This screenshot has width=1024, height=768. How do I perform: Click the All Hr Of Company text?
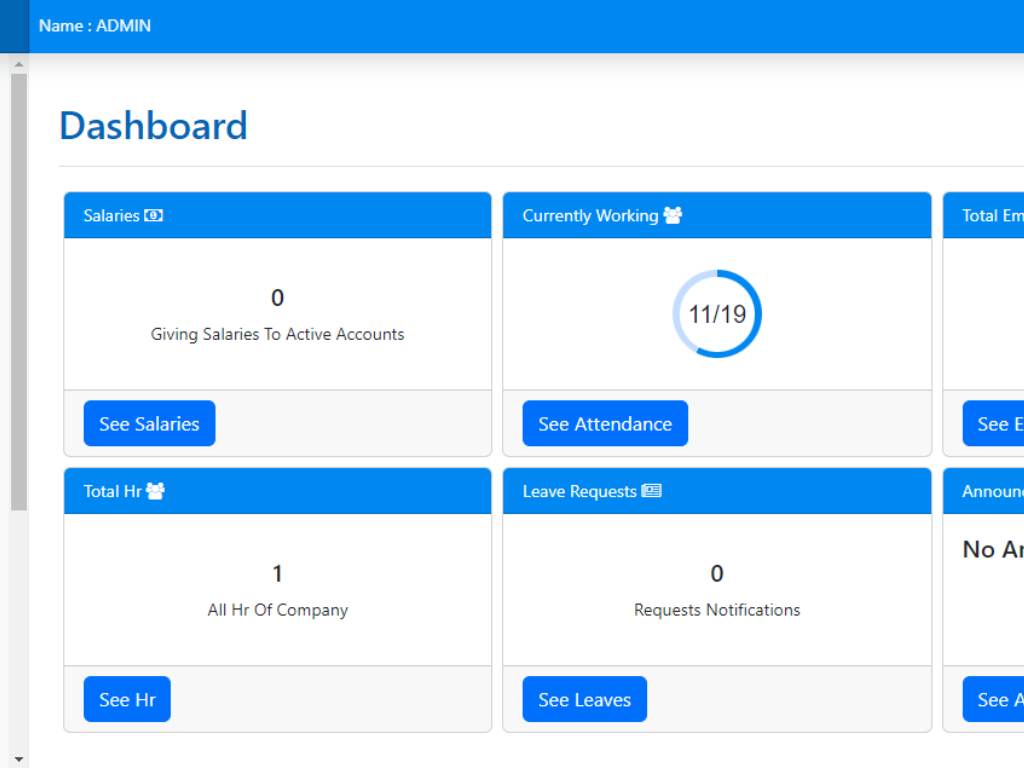[277, 610]
